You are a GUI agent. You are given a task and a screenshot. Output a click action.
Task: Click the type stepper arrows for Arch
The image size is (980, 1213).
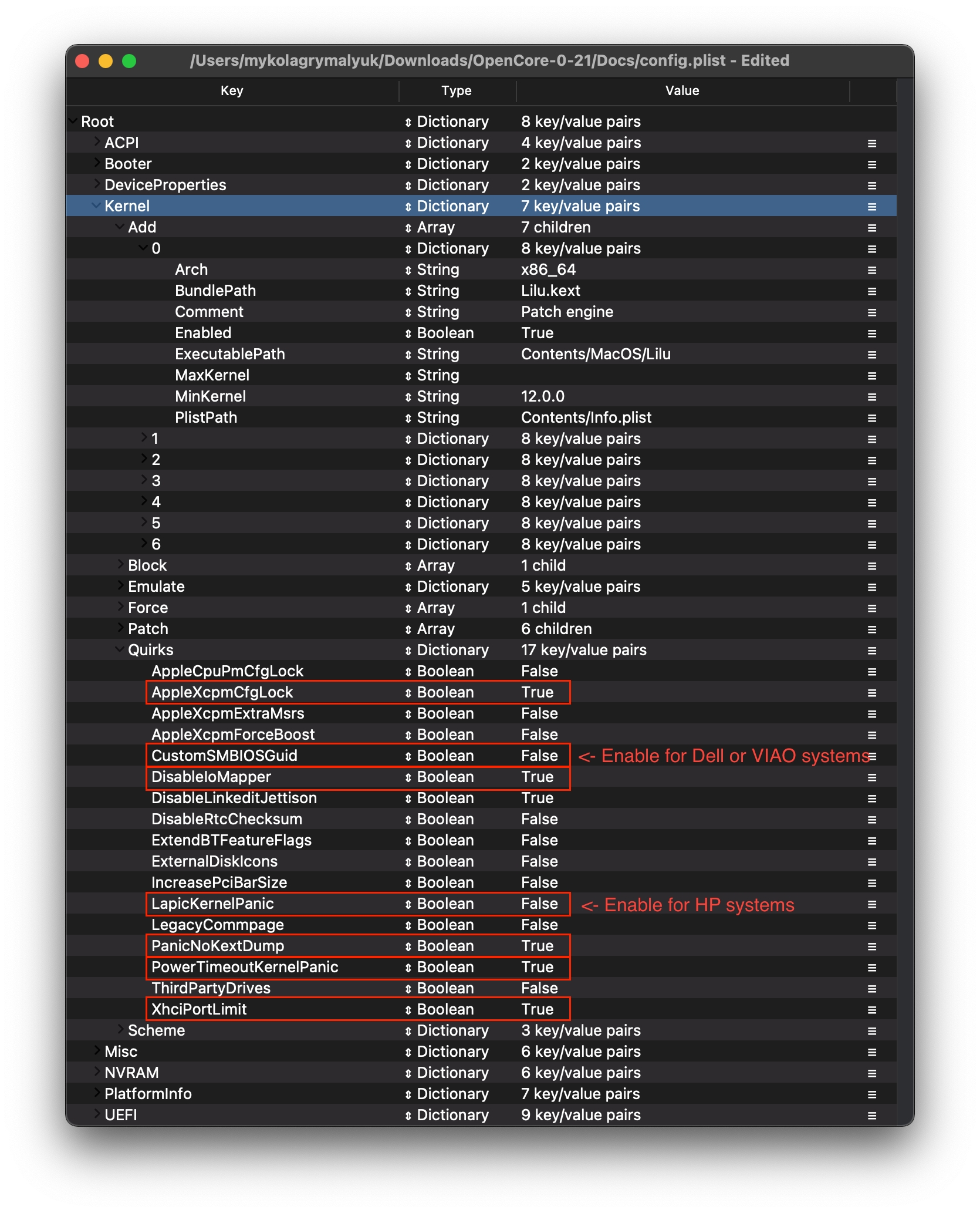(408, 270)
